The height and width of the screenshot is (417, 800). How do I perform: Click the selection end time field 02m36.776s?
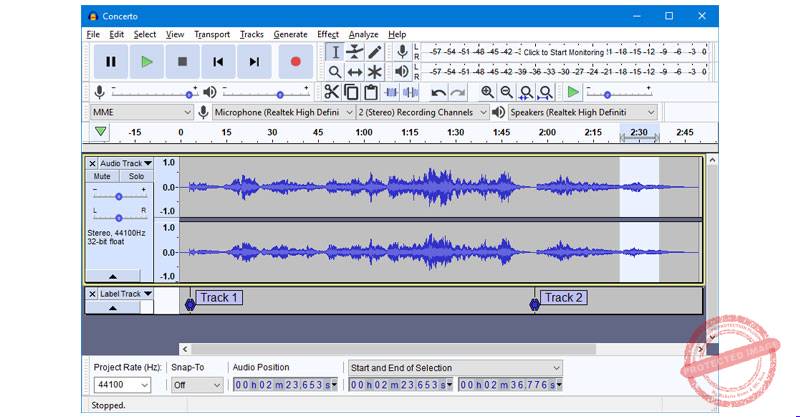coord(510,385)
